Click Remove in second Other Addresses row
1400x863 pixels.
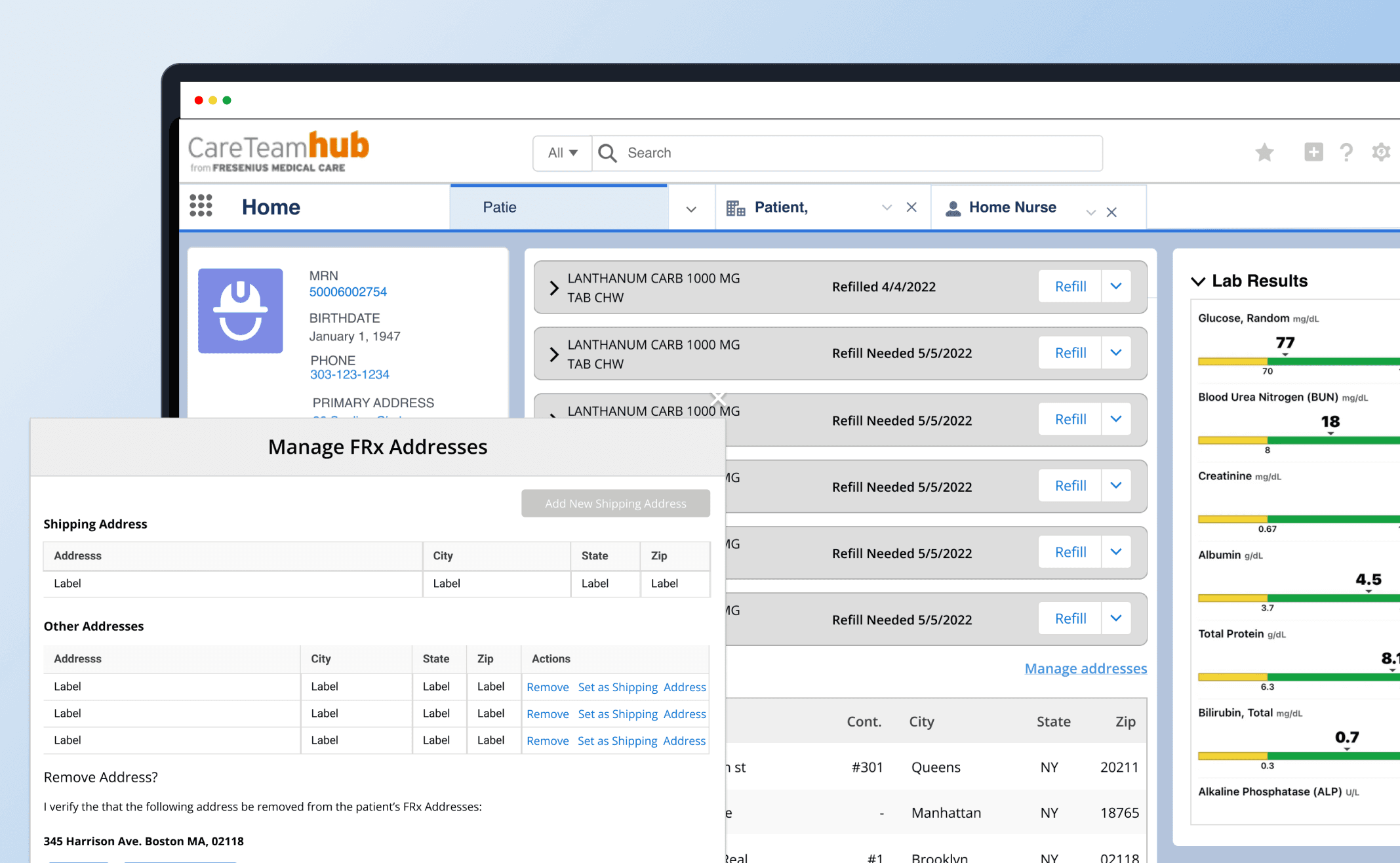pos(548,714)
